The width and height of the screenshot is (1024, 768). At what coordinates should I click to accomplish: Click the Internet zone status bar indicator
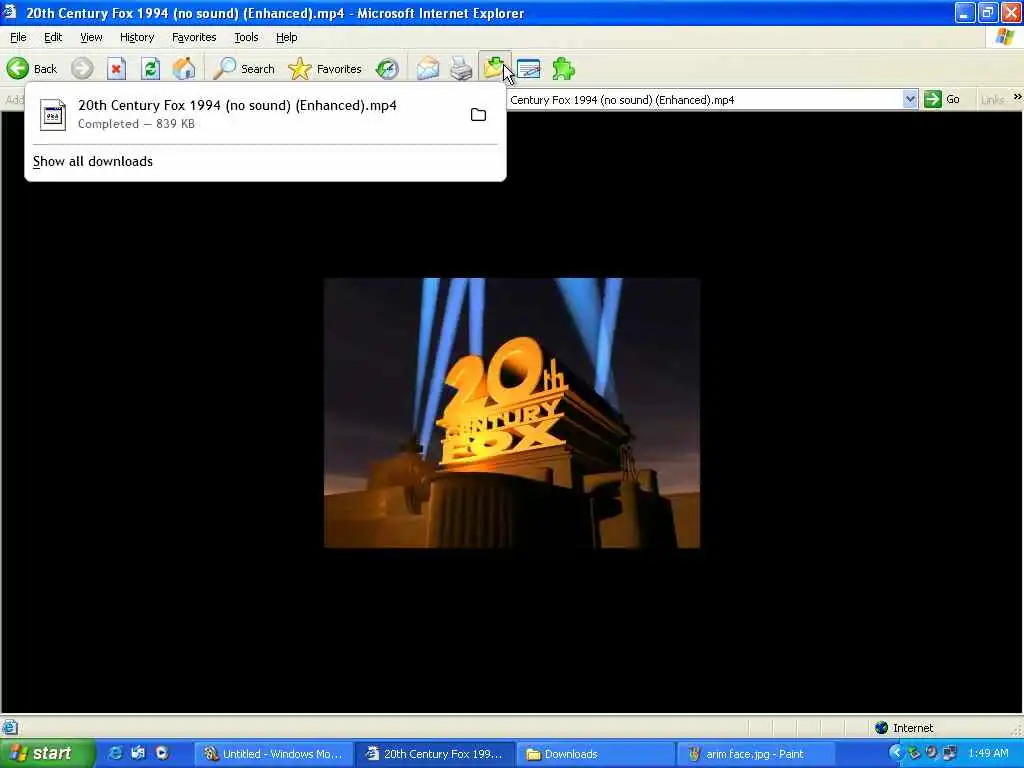point(904,728)
